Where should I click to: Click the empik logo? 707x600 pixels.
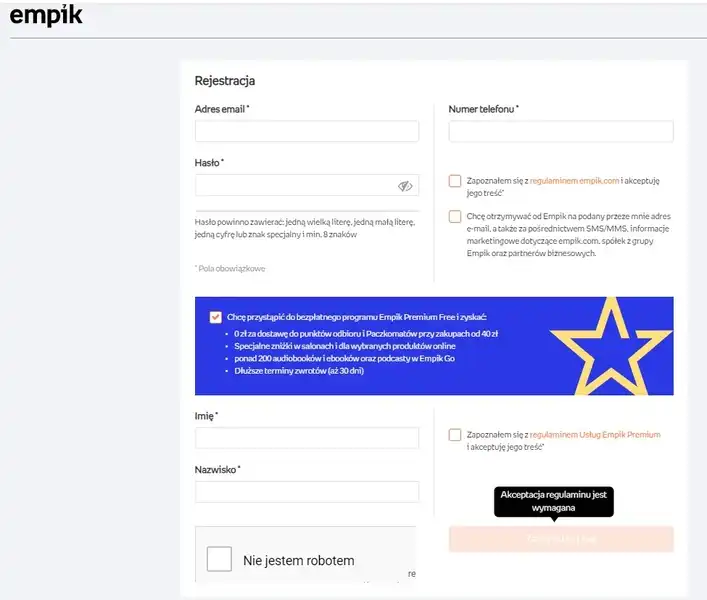pos(46,15)
